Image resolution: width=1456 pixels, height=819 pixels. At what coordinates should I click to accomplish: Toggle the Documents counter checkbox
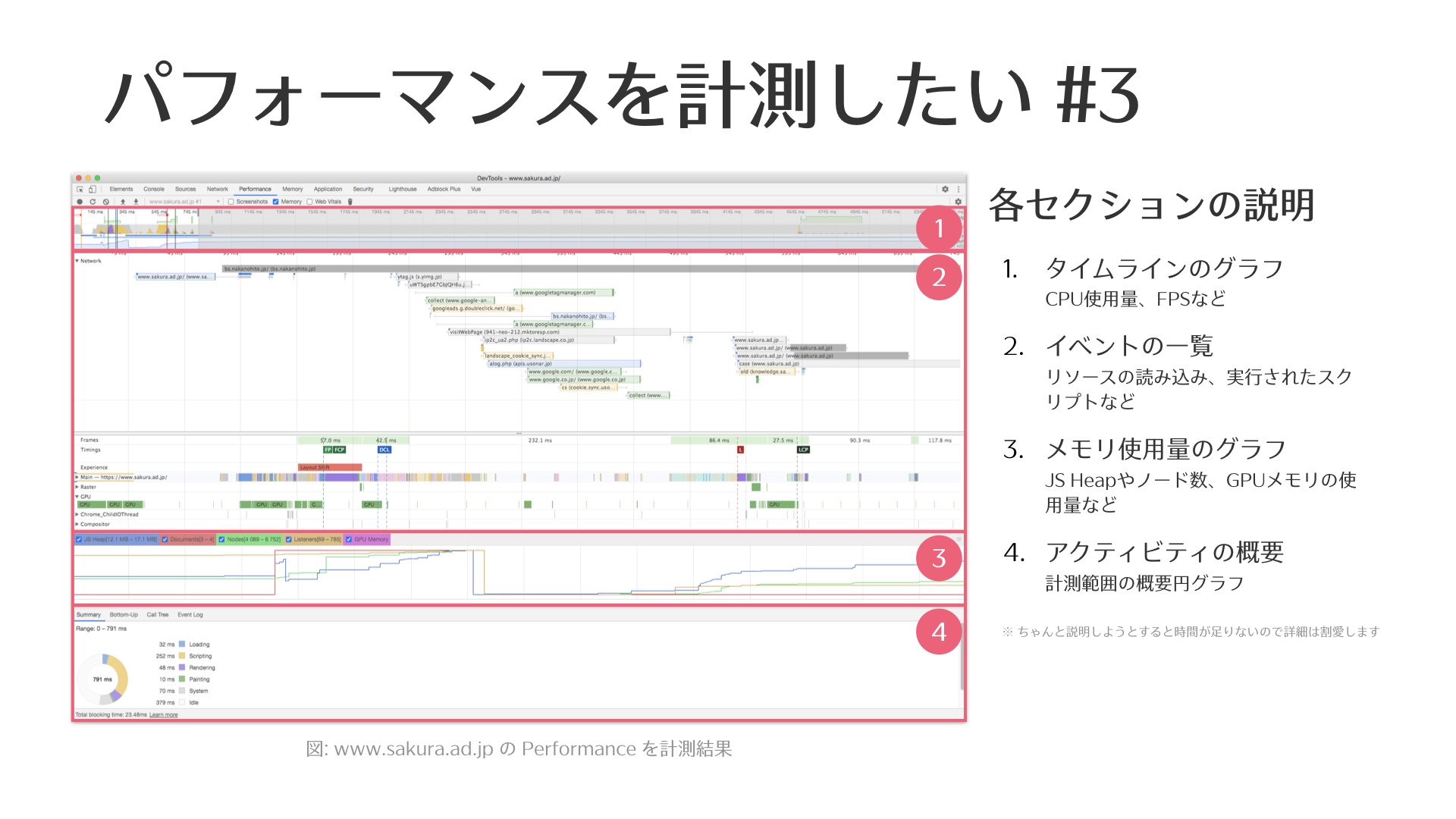[x=165, y=540]
